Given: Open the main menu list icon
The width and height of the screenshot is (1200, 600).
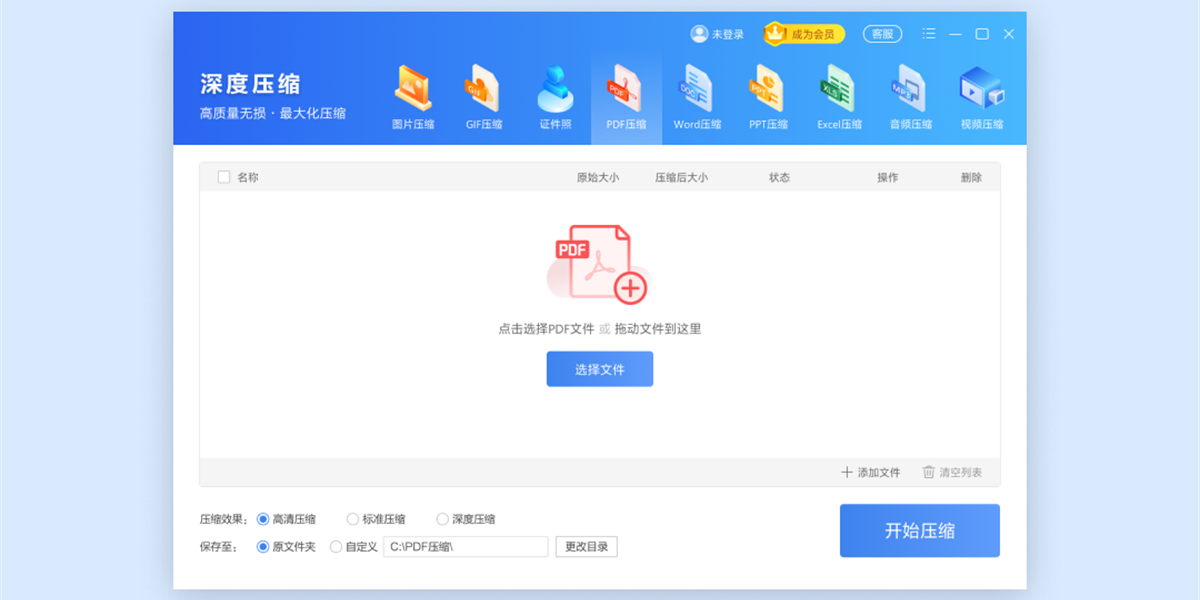Looking at the screenshot, I should [x=929, y=34].
